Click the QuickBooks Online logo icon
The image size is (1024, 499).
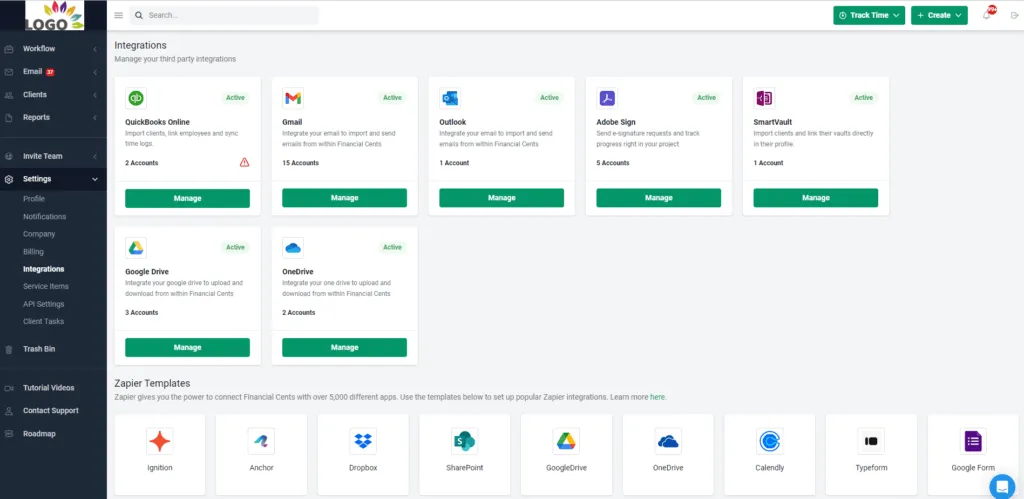click(136, 98)
